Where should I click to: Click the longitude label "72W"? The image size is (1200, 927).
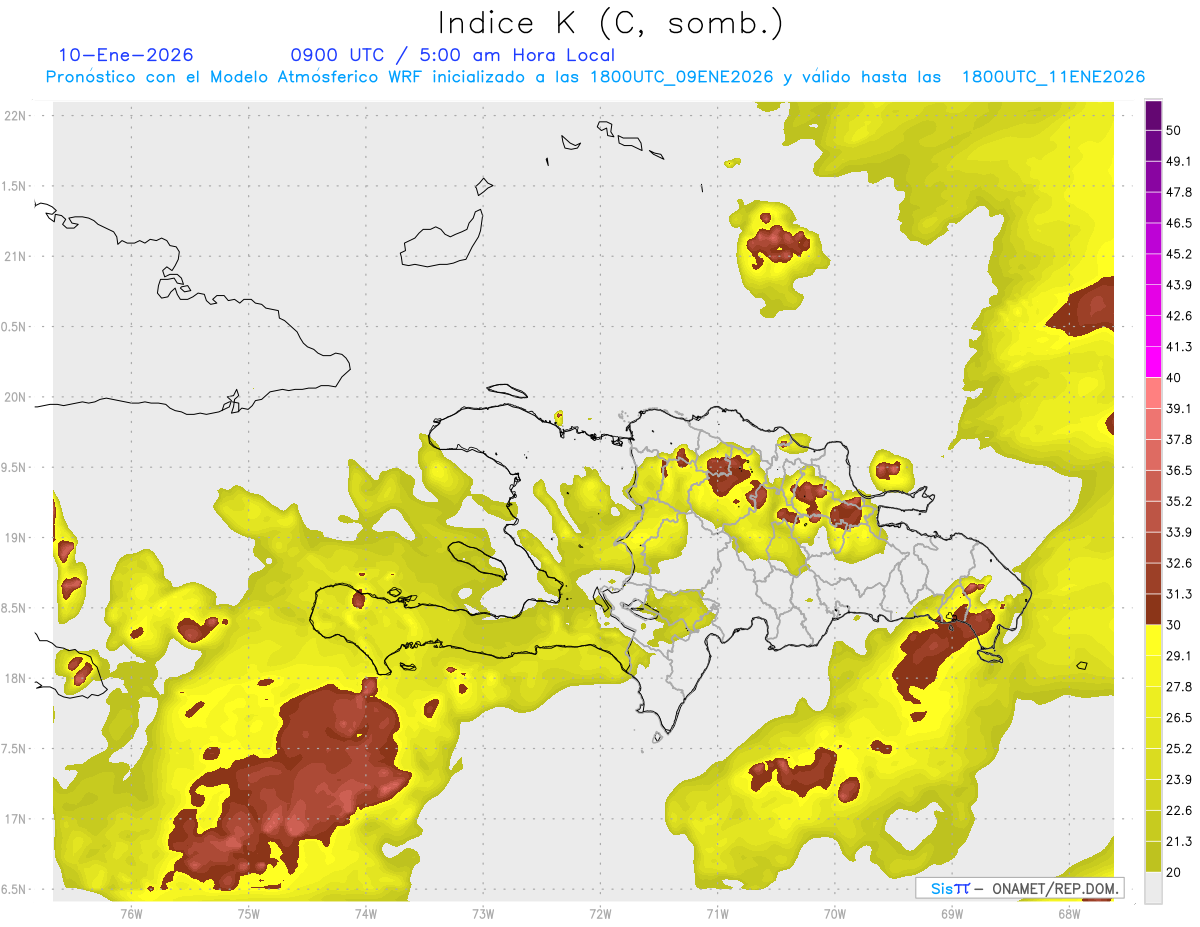[x=600, y=913]
